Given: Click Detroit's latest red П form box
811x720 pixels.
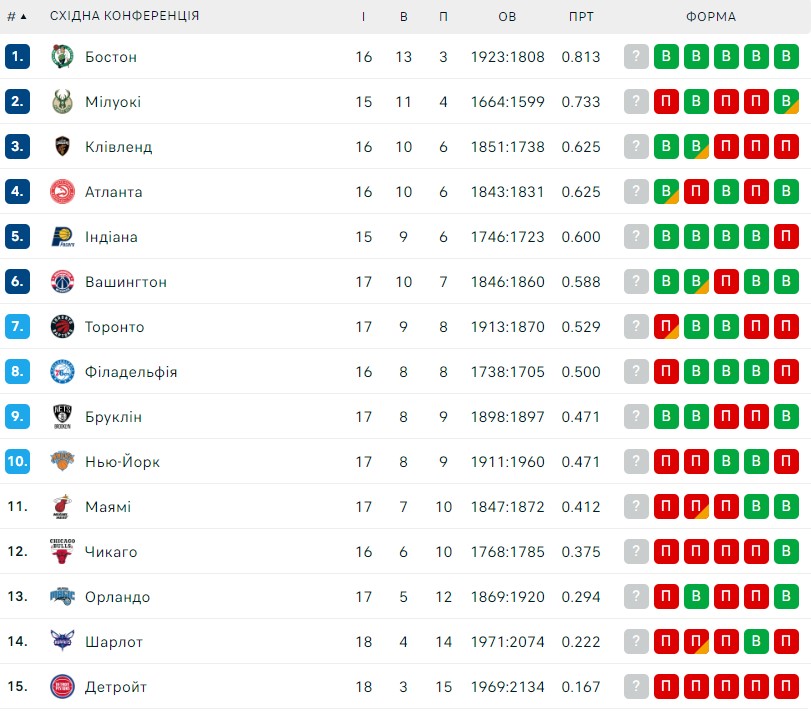Looking at the screenshot, I should tap(666, 686).
